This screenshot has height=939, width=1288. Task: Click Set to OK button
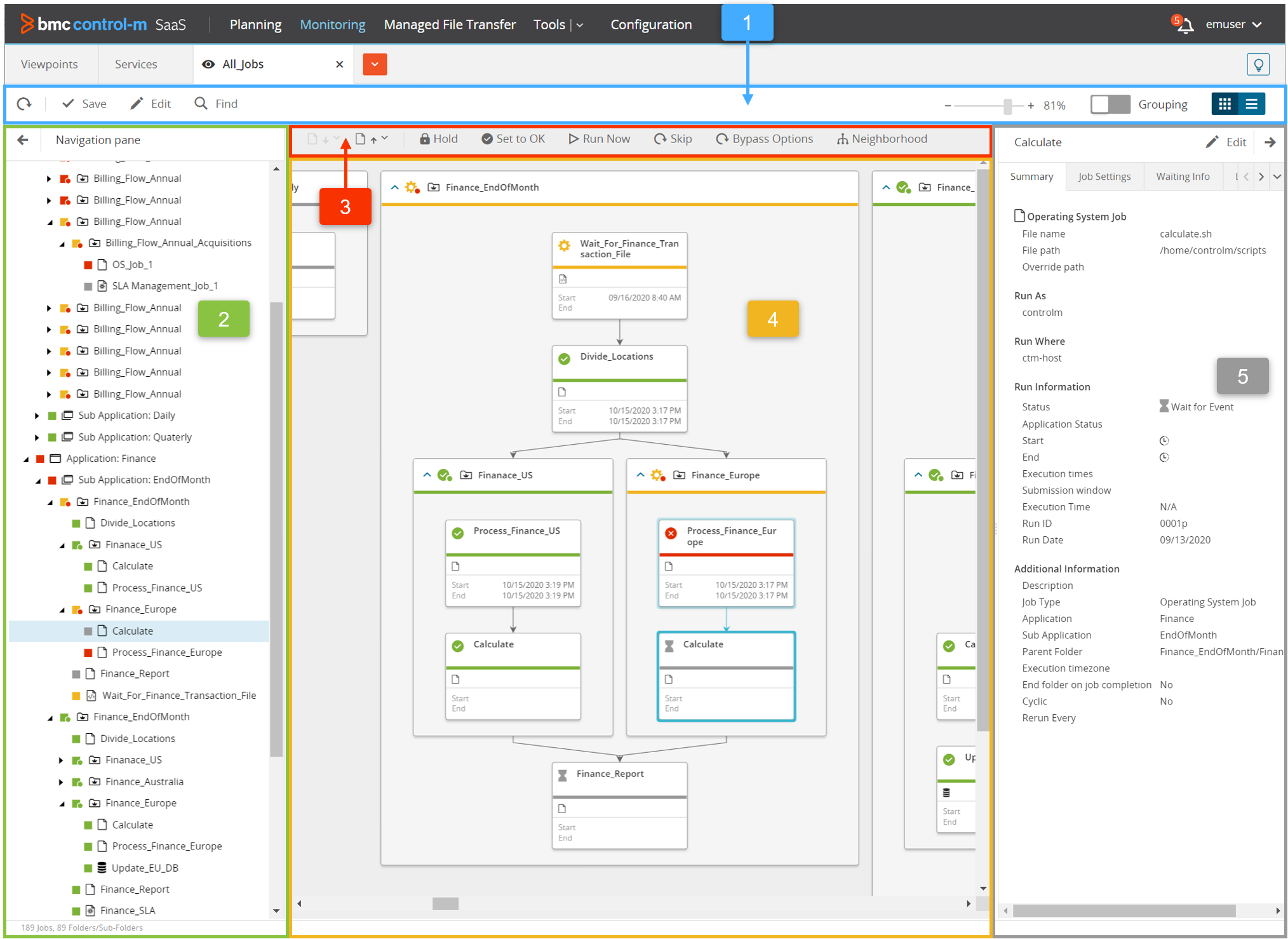point(513,139)
